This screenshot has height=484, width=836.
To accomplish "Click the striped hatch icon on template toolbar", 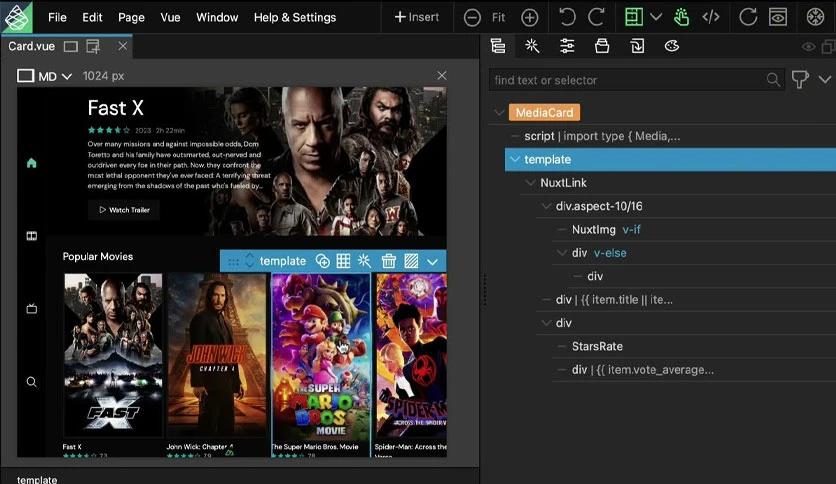I will (411, 261).
